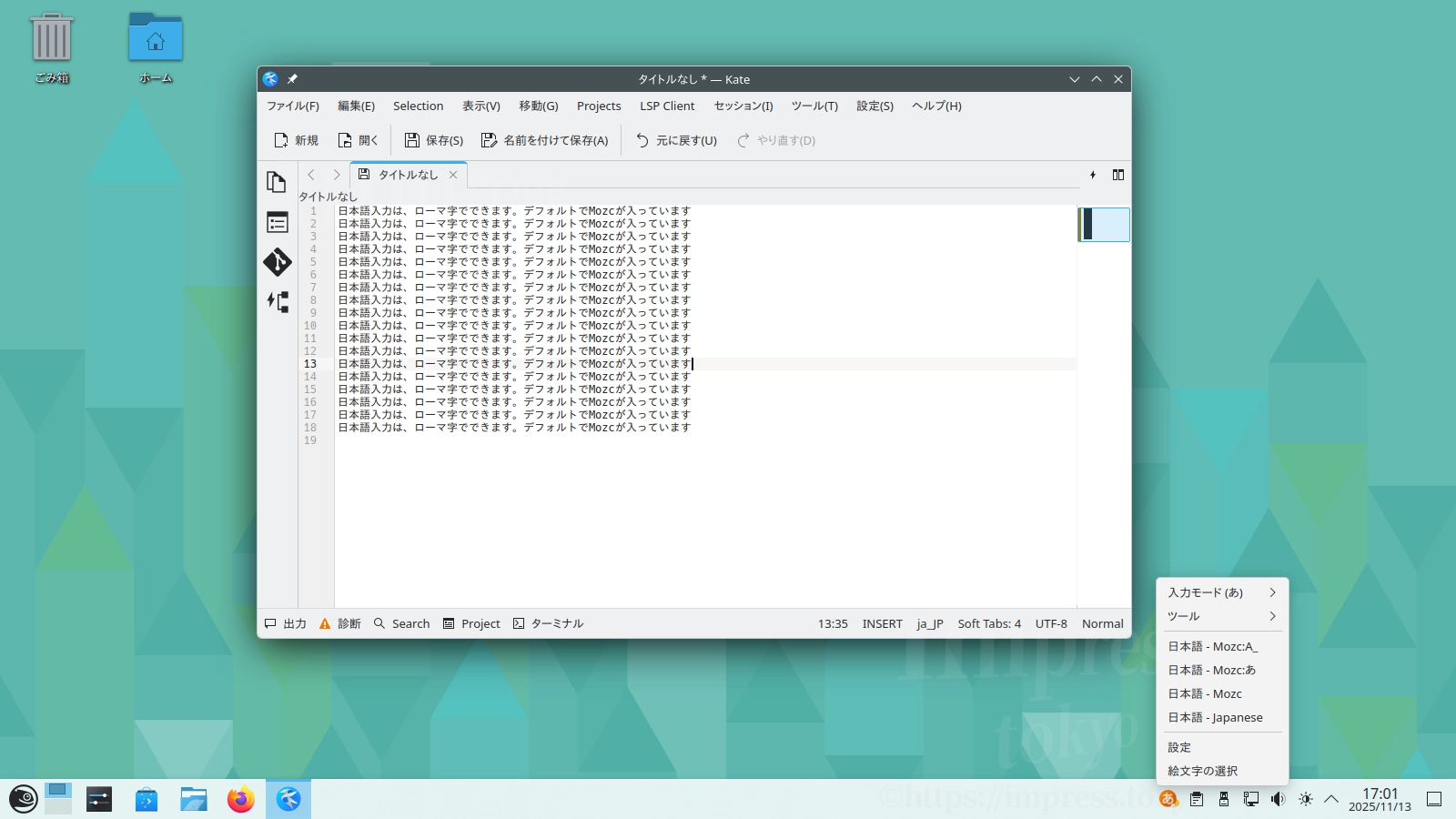Click the quick open icon beside the tab bar

tap(1093, 175)
